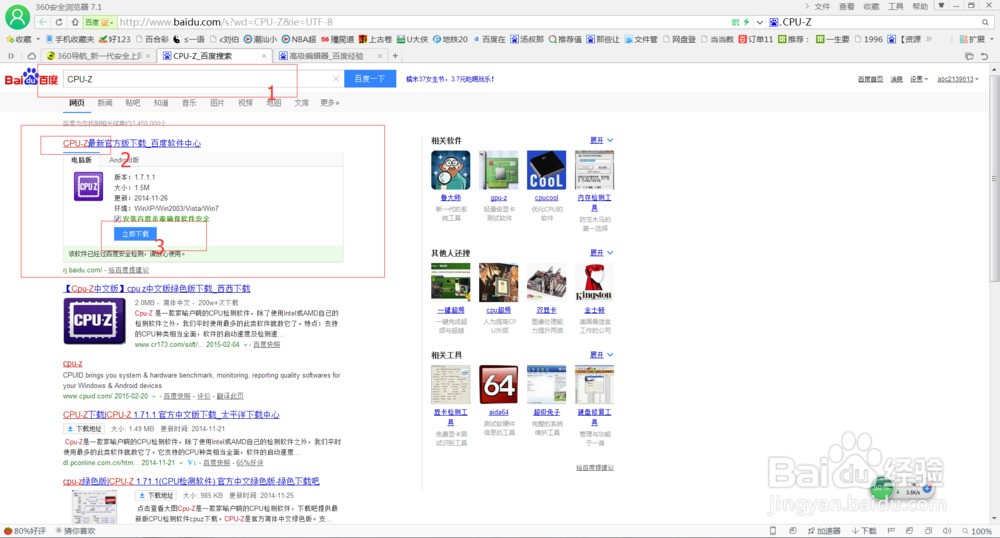Click the 100% zoom level control
Viewport: 1000px width, 538px height.
coord(976,531)
